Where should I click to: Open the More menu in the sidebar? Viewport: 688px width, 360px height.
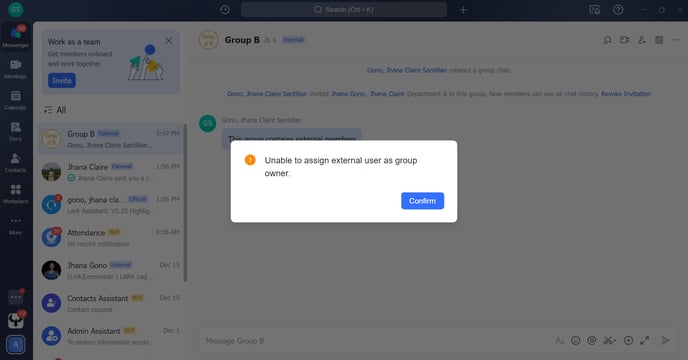(15, 225)
